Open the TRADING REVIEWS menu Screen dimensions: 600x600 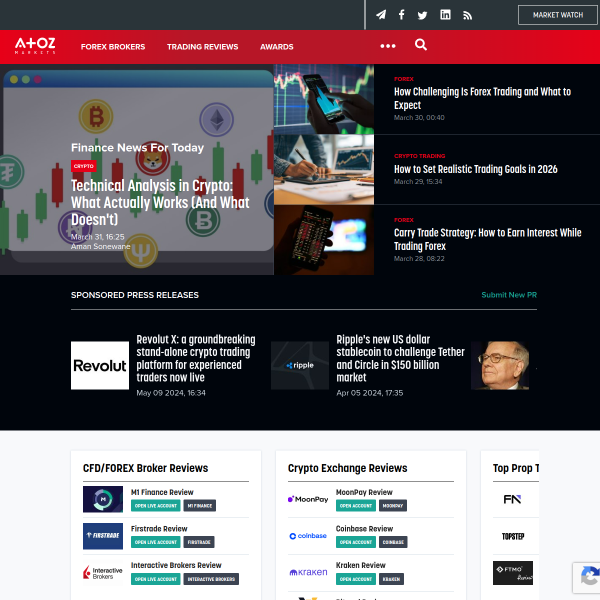pyautogui.click(x=202, y=47)
